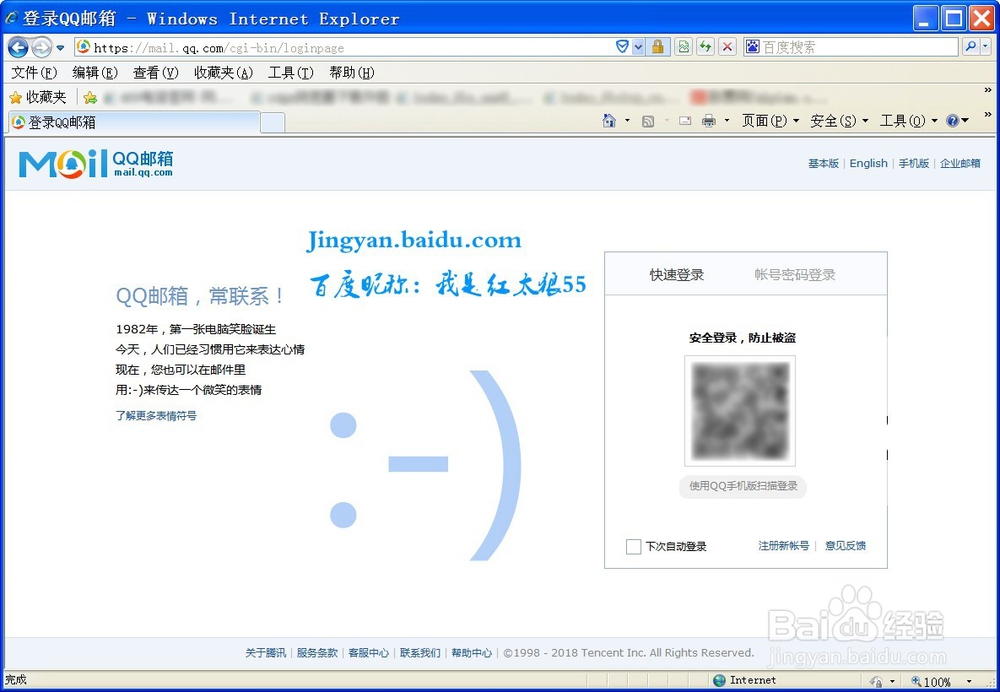
Task: Click the blue shield security icon
Action: 622,47
